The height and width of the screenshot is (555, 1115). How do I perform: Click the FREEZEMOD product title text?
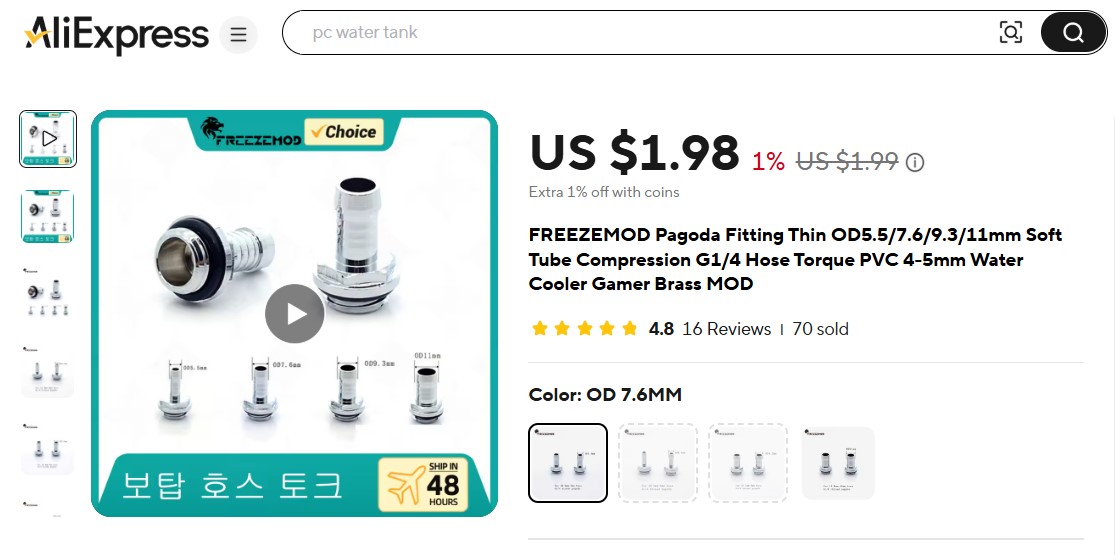point(795,260)
